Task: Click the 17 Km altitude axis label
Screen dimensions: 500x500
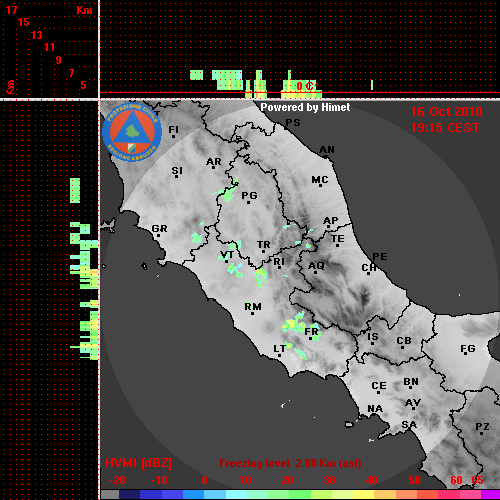Action: [x=12, y=10]
